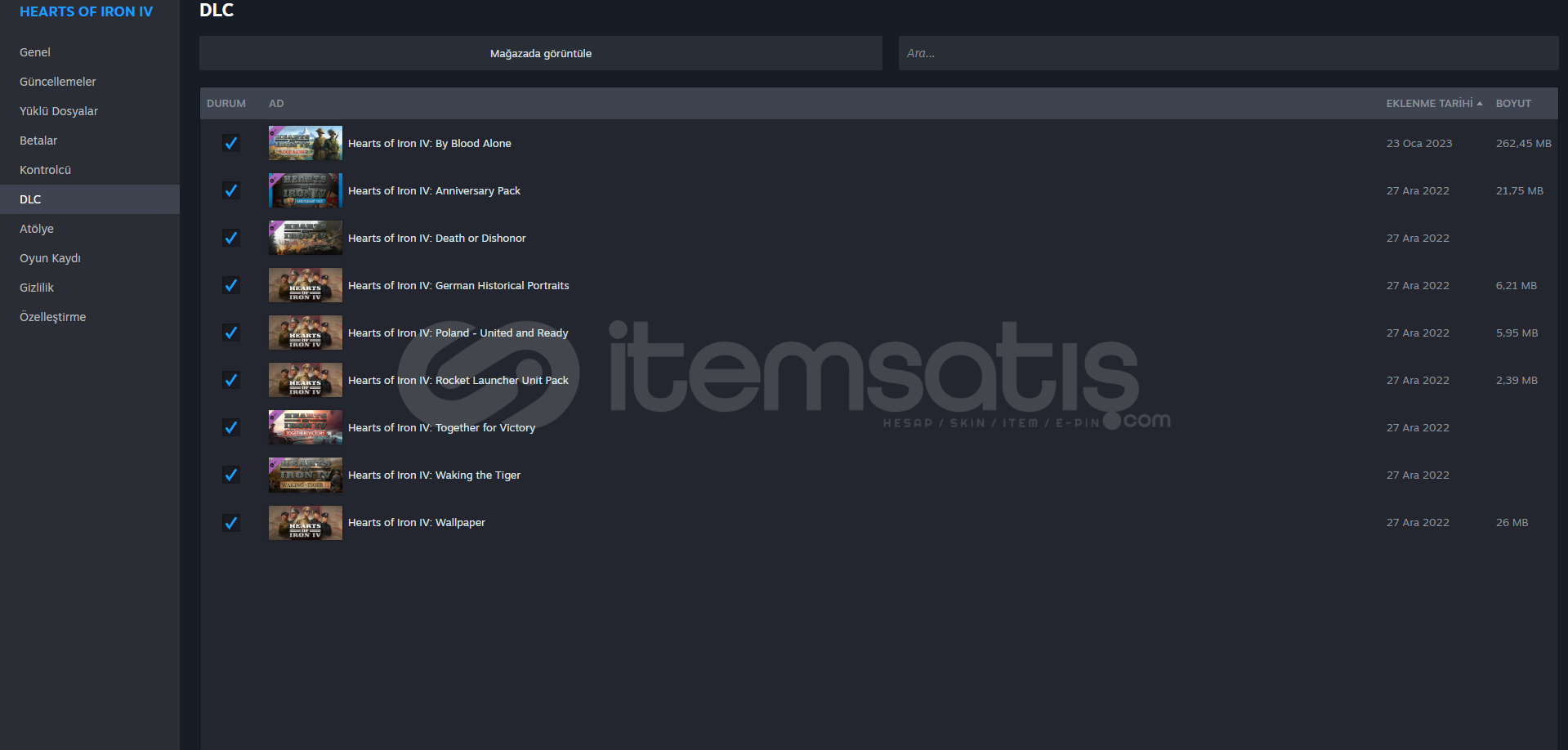The height and width of the screenshot is (750, 1568).
Task: Click the Wallpaper DLC cover thumbnail
Action: tap(306, 522)
